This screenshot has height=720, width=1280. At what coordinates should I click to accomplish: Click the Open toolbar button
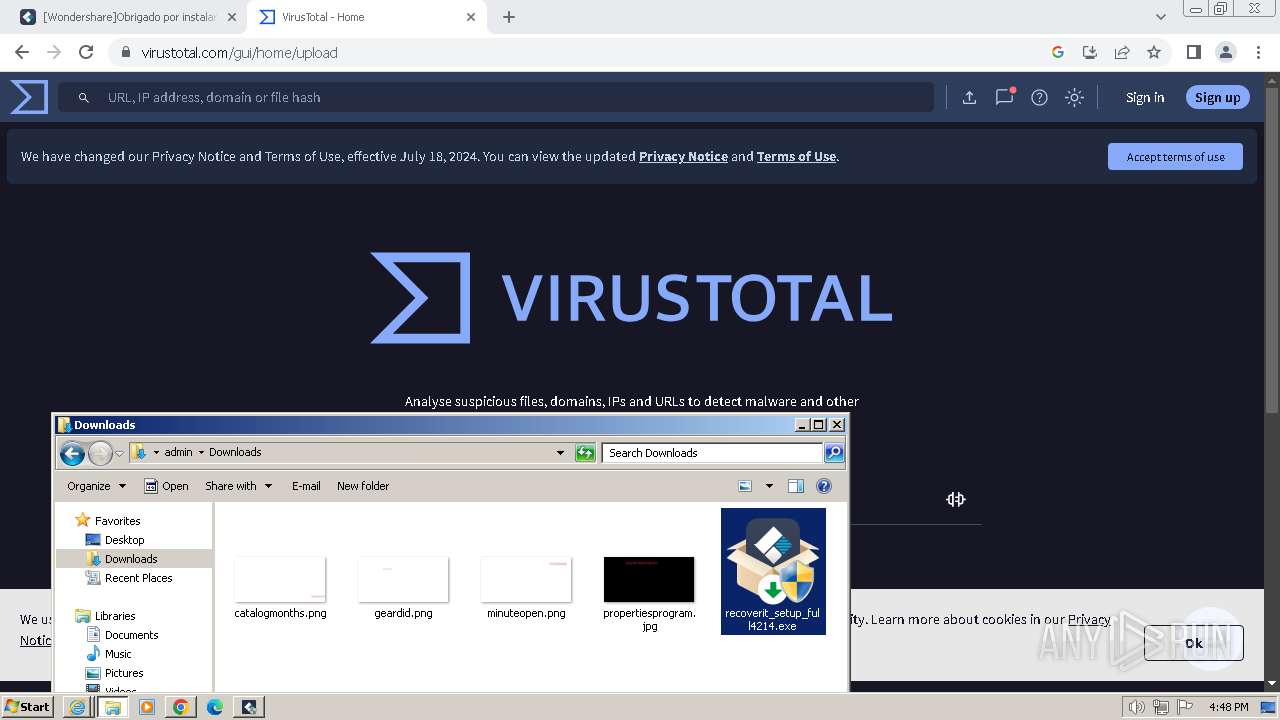[166, 486]
